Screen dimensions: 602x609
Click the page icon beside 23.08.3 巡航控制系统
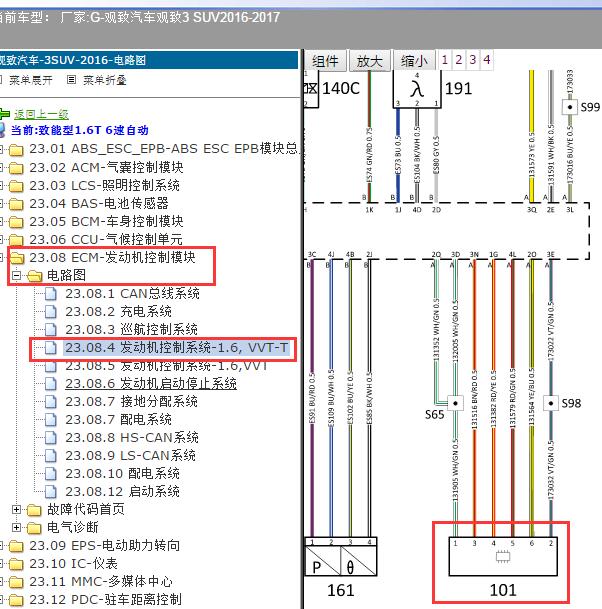coord(50,329)
